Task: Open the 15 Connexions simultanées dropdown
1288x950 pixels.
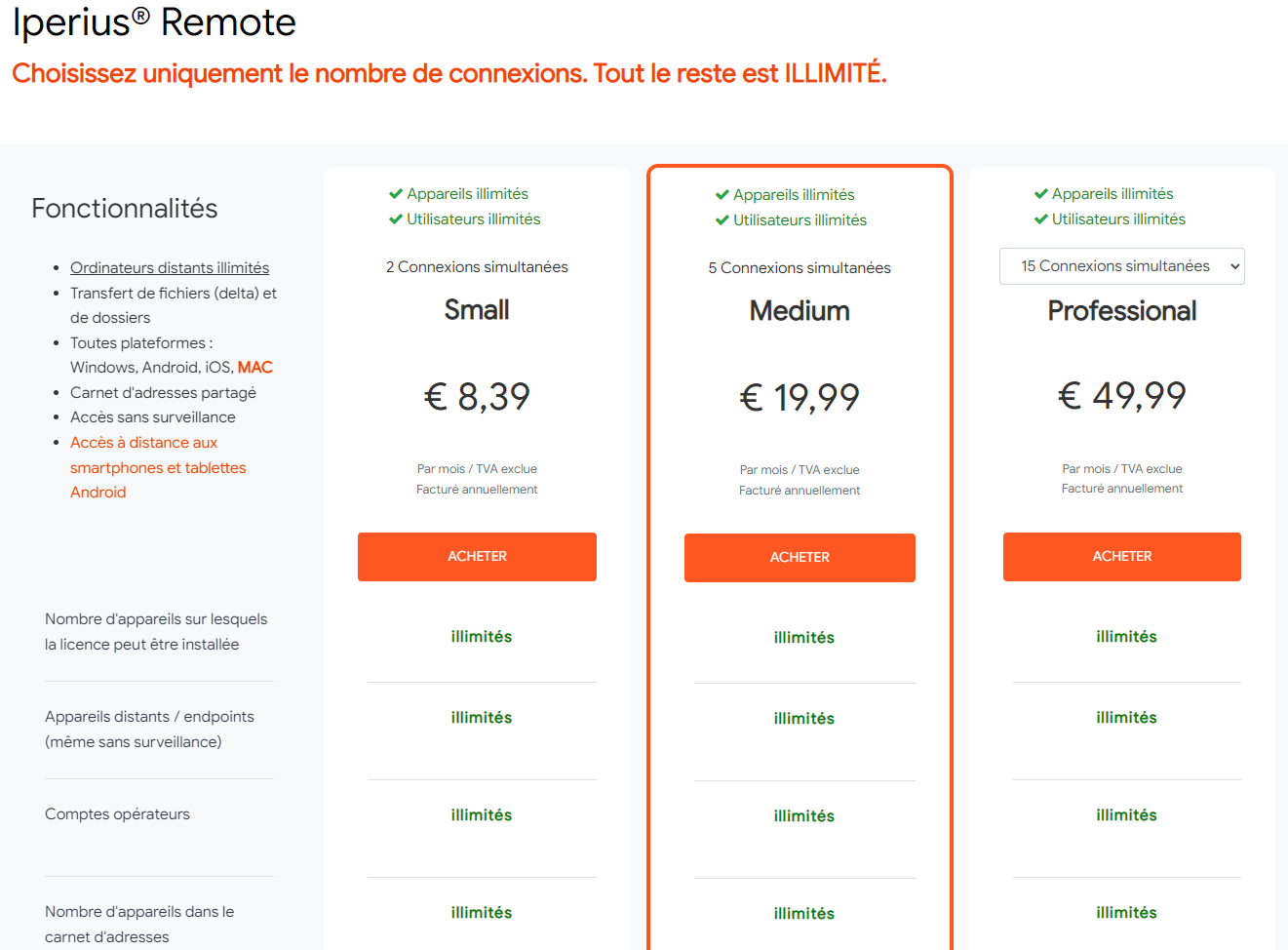Action: pyautogui.click(x=1122, y=266)
